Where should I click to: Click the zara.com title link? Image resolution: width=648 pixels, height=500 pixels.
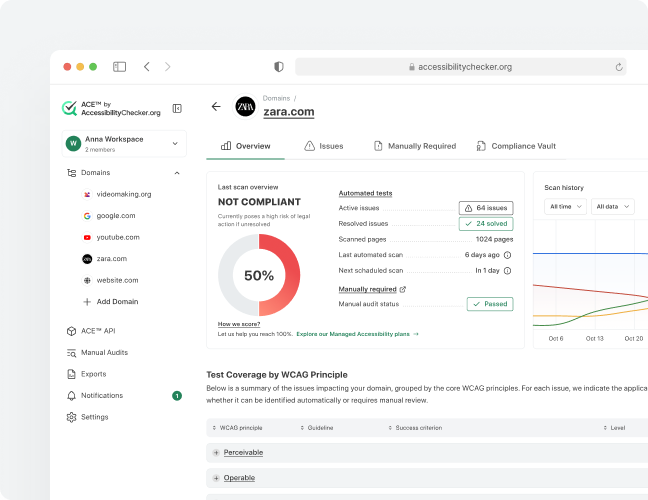pos(289,112)
